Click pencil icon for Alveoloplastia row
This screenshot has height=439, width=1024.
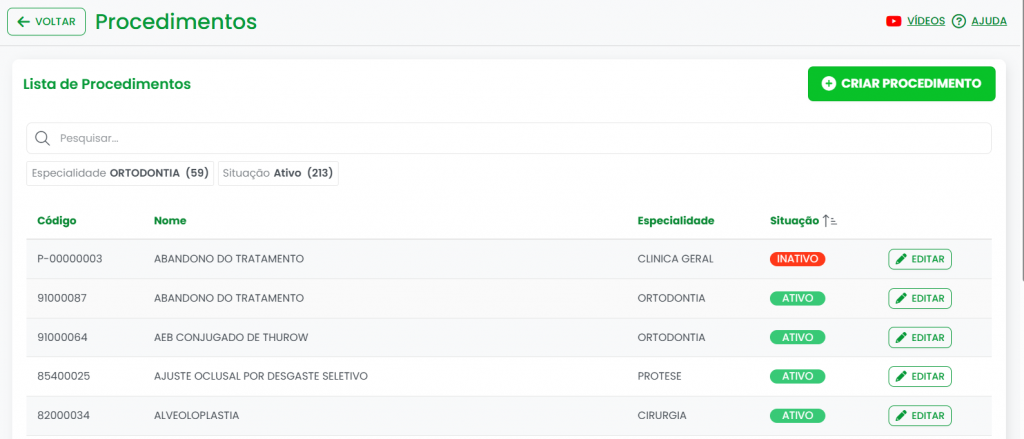click(x=902, y=415)
